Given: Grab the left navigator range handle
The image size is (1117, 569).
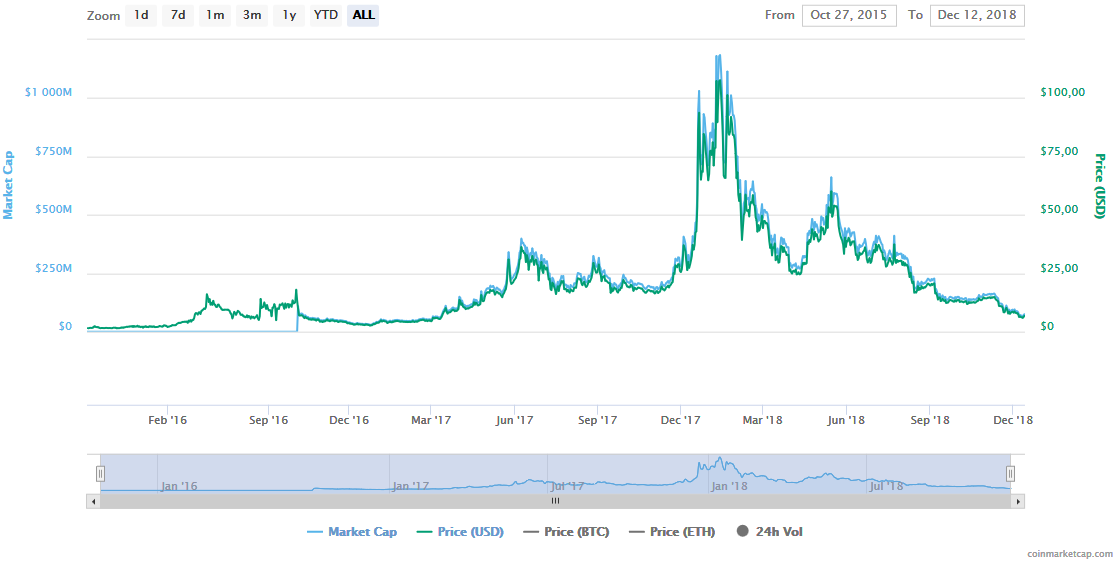Looking at the screenshot, I should [100, 474].
